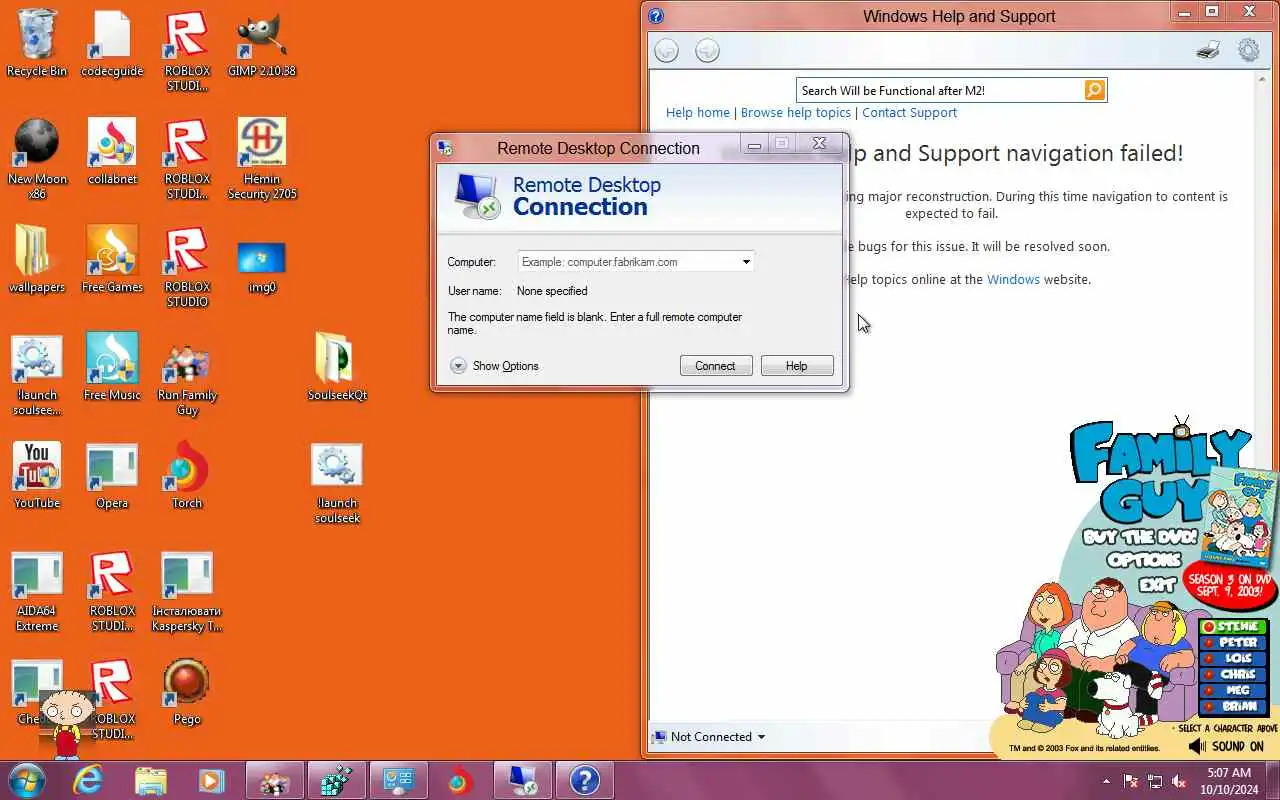
Task: Open the Recycle Bin desktop icon
Action: click(x=37, y=44)
